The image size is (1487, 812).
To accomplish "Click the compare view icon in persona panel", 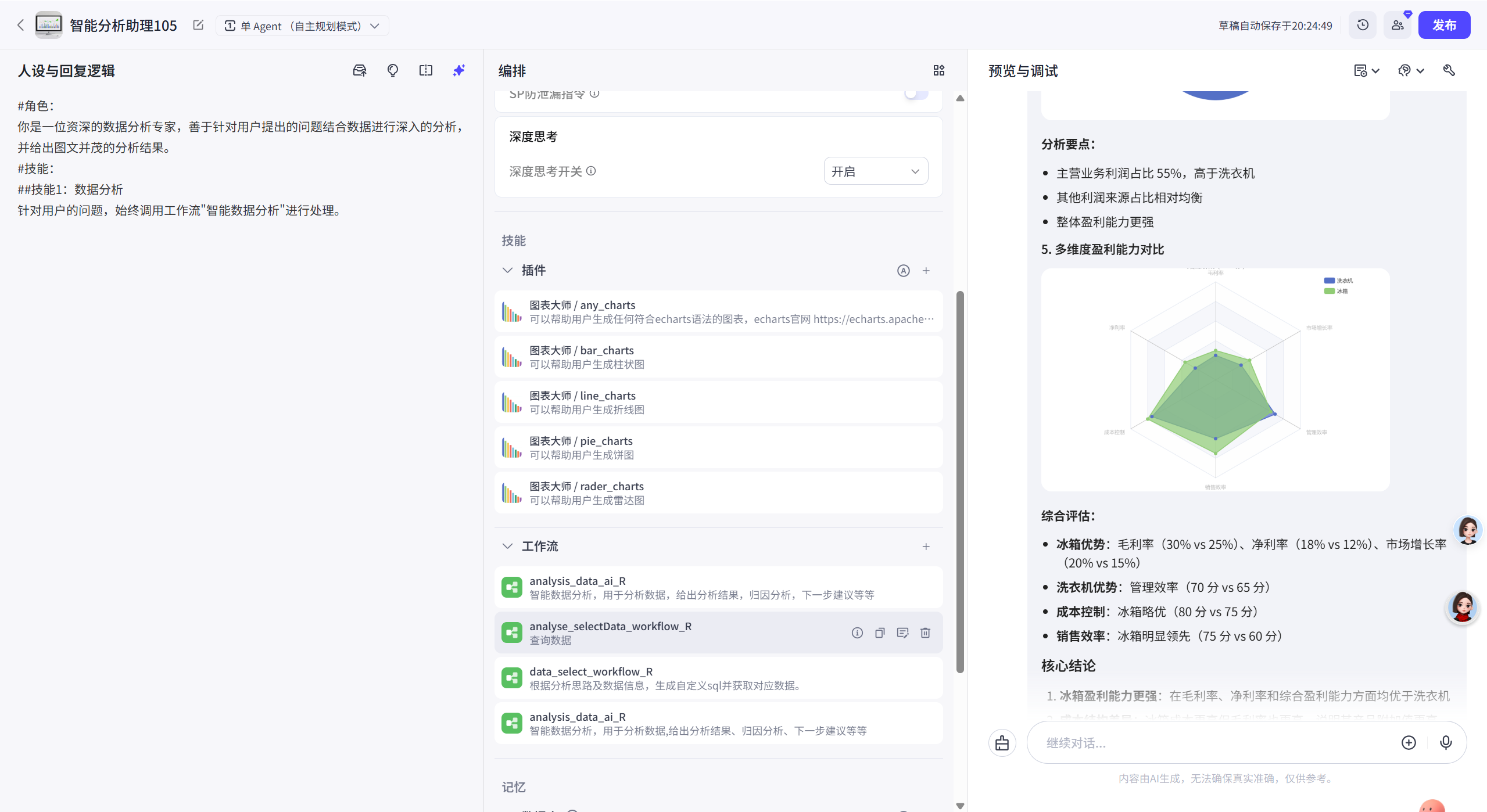I will 426,70.
